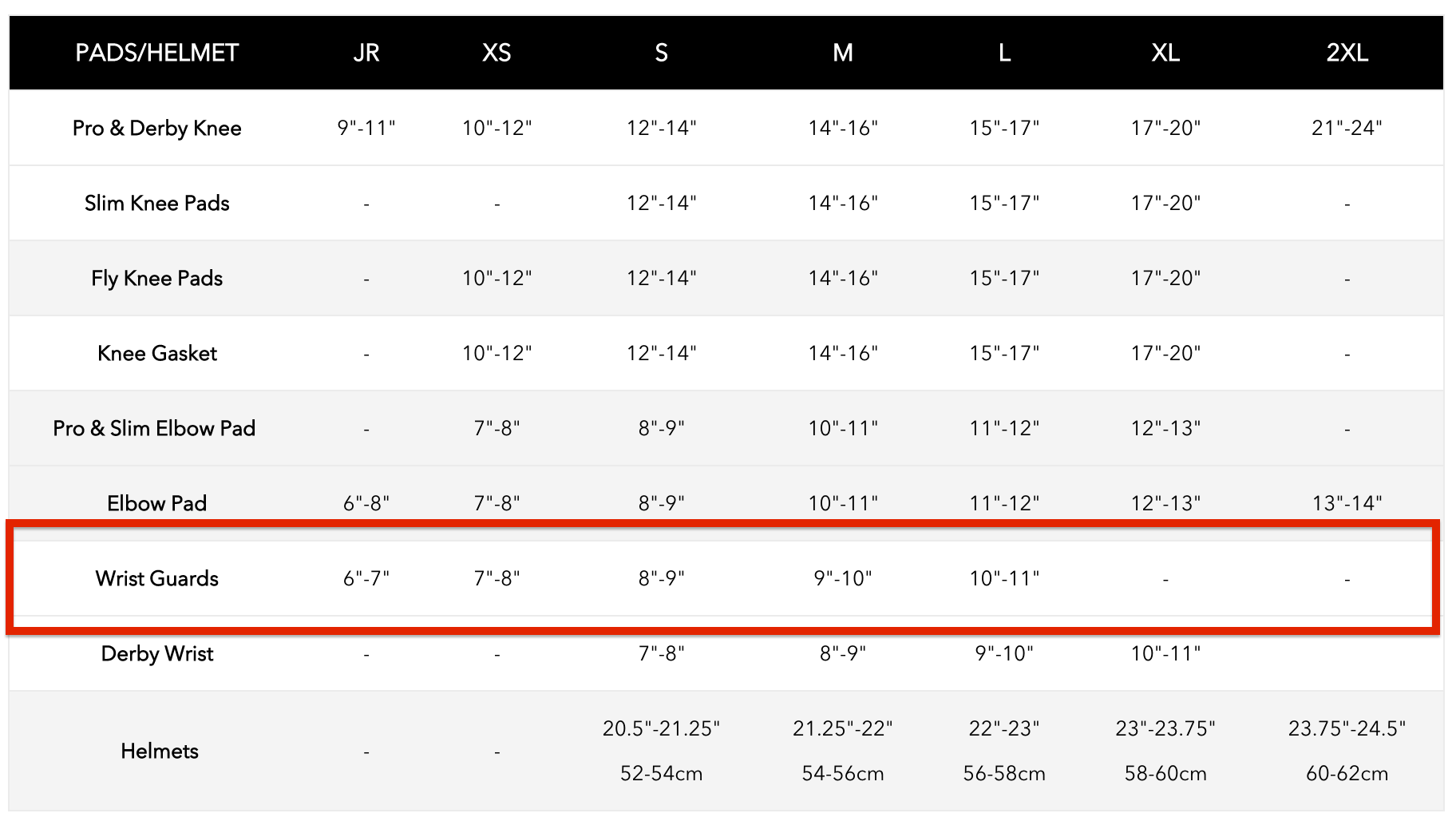Click the JR size column header
Image resolution: width=1456 pixels, height=829 pixels.
(x=366, y=53)
